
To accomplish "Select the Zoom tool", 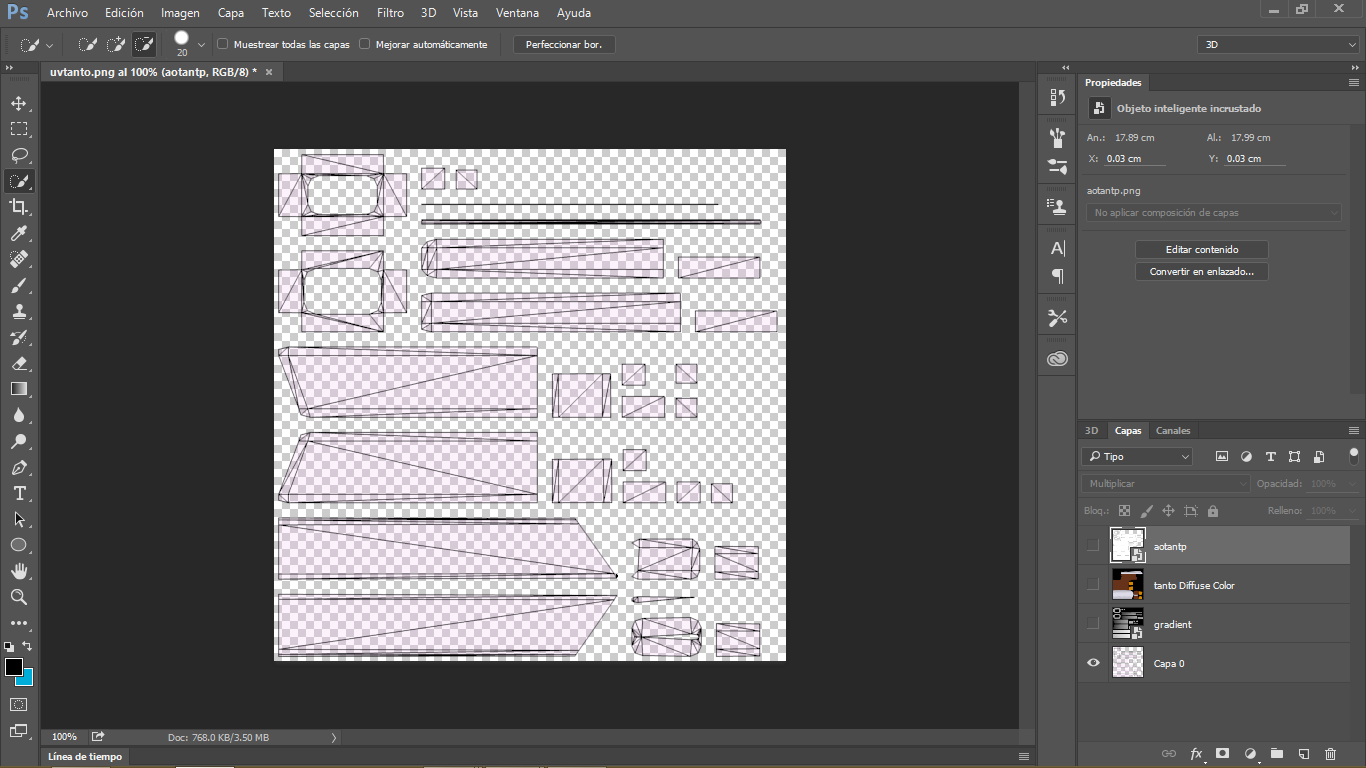I will click(19, 597).
